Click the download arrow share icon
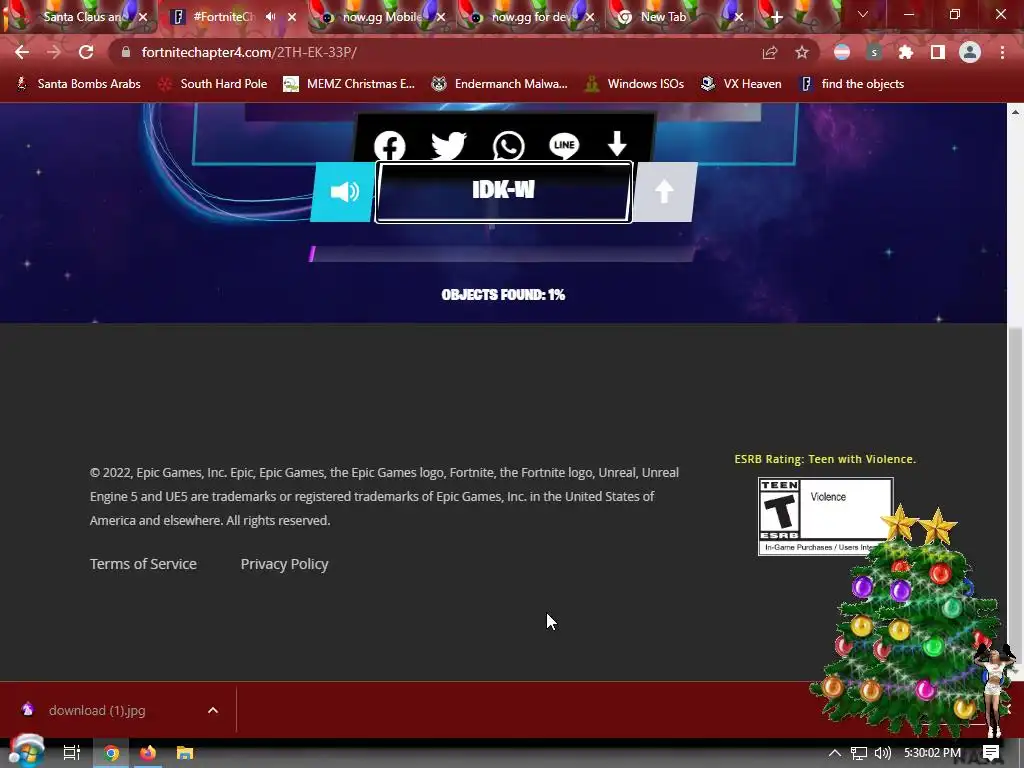1024x768 pixels. pyautogui.click(x=617, y=144)
